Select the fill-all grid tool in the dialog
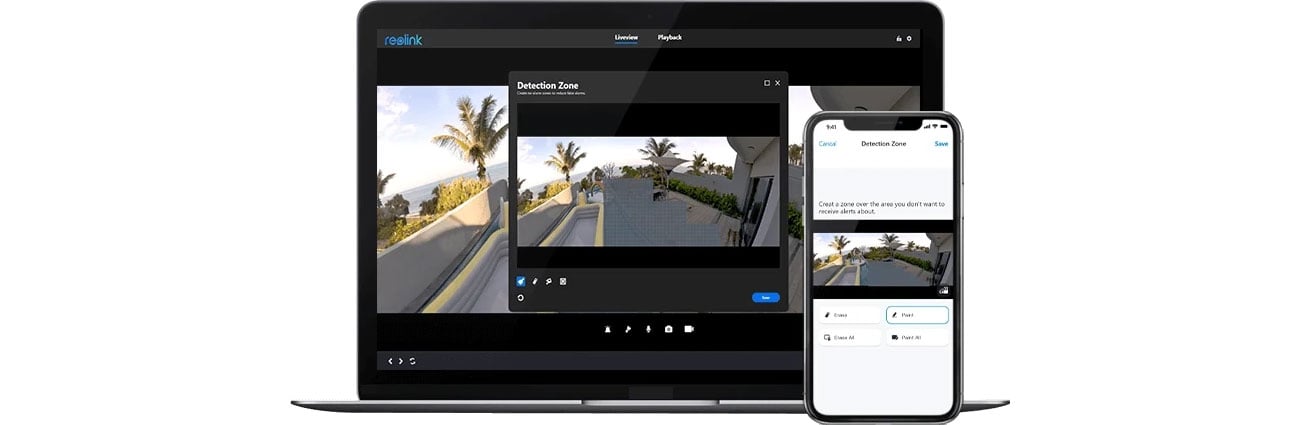The width and height of the screenshot is (1300, 425). tap(563, 281)
